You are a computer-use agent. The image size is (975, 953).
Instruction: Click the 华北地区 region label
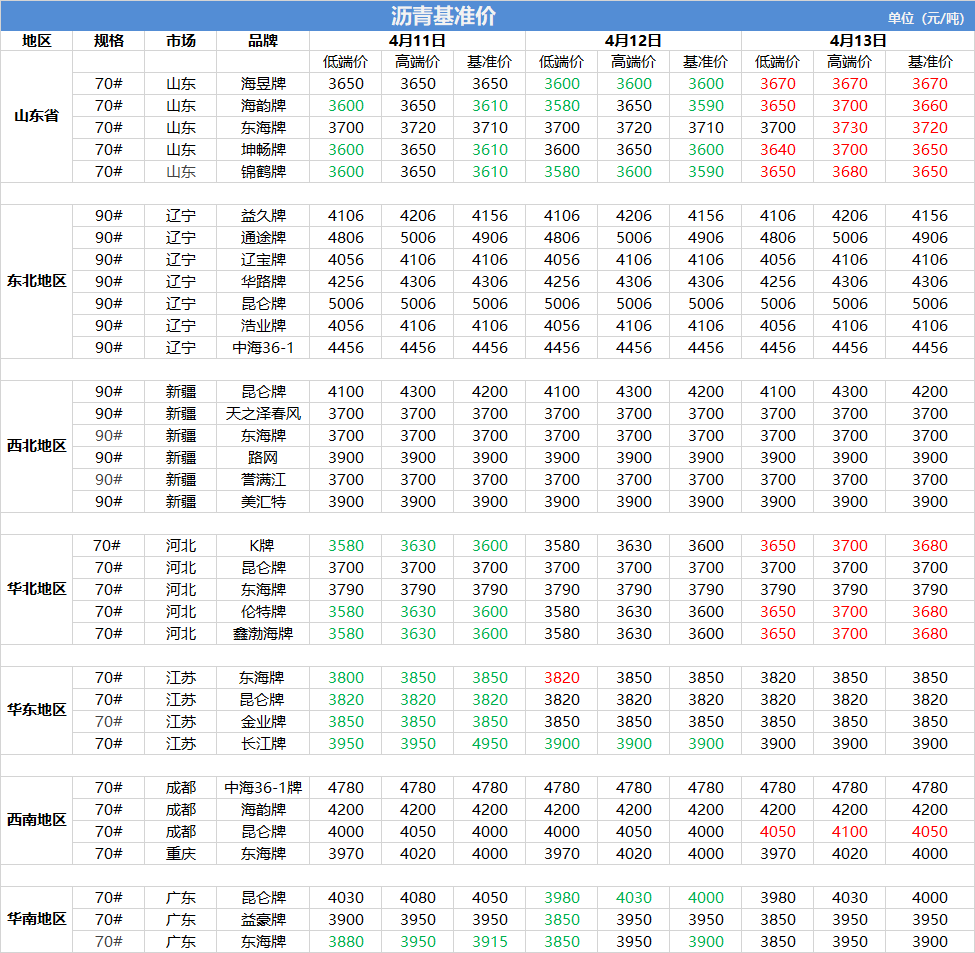pyautogui.click(x=36, y=589)
